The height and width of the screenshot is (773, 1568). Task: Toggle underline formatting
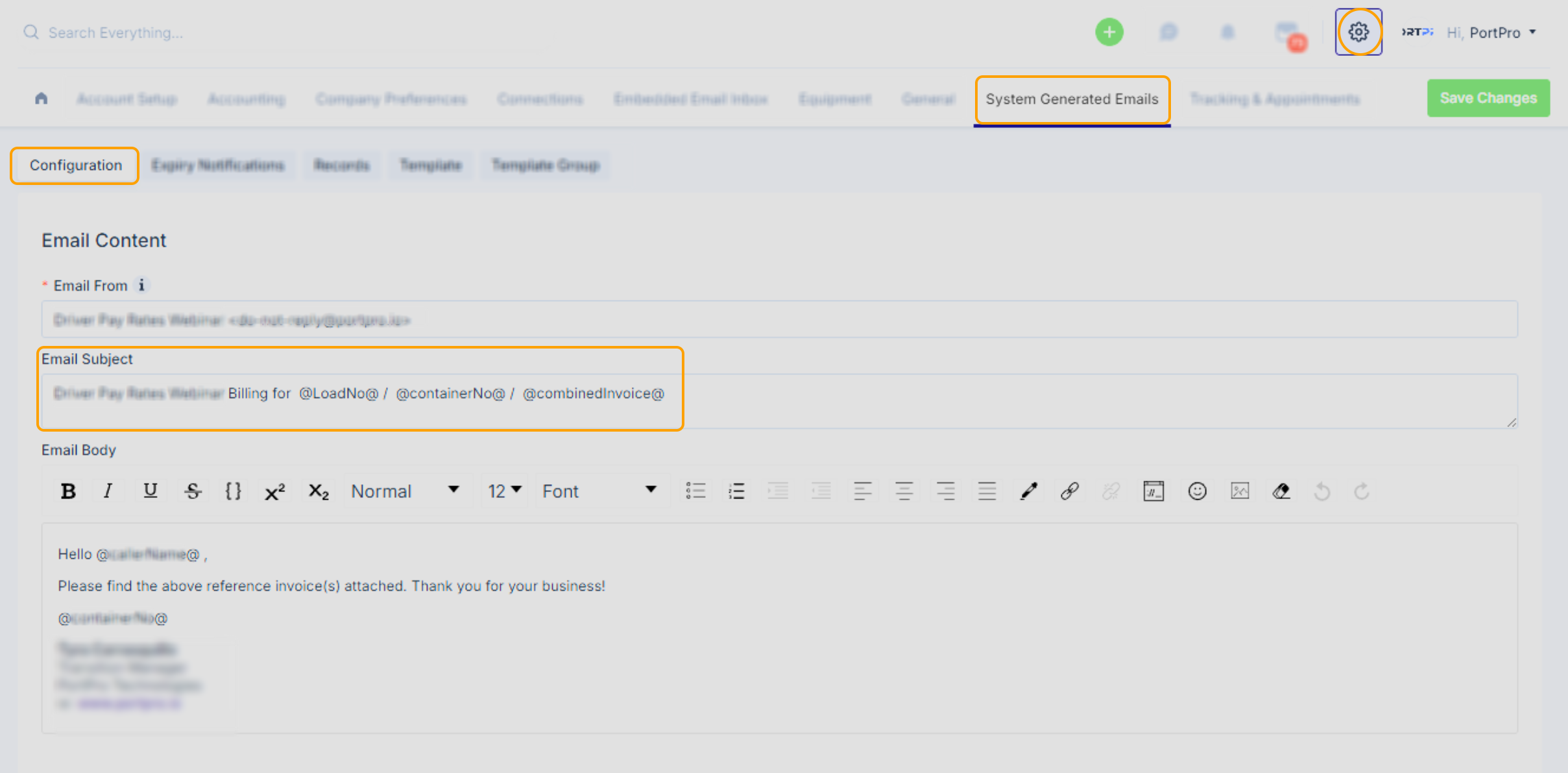coord(150,491)
